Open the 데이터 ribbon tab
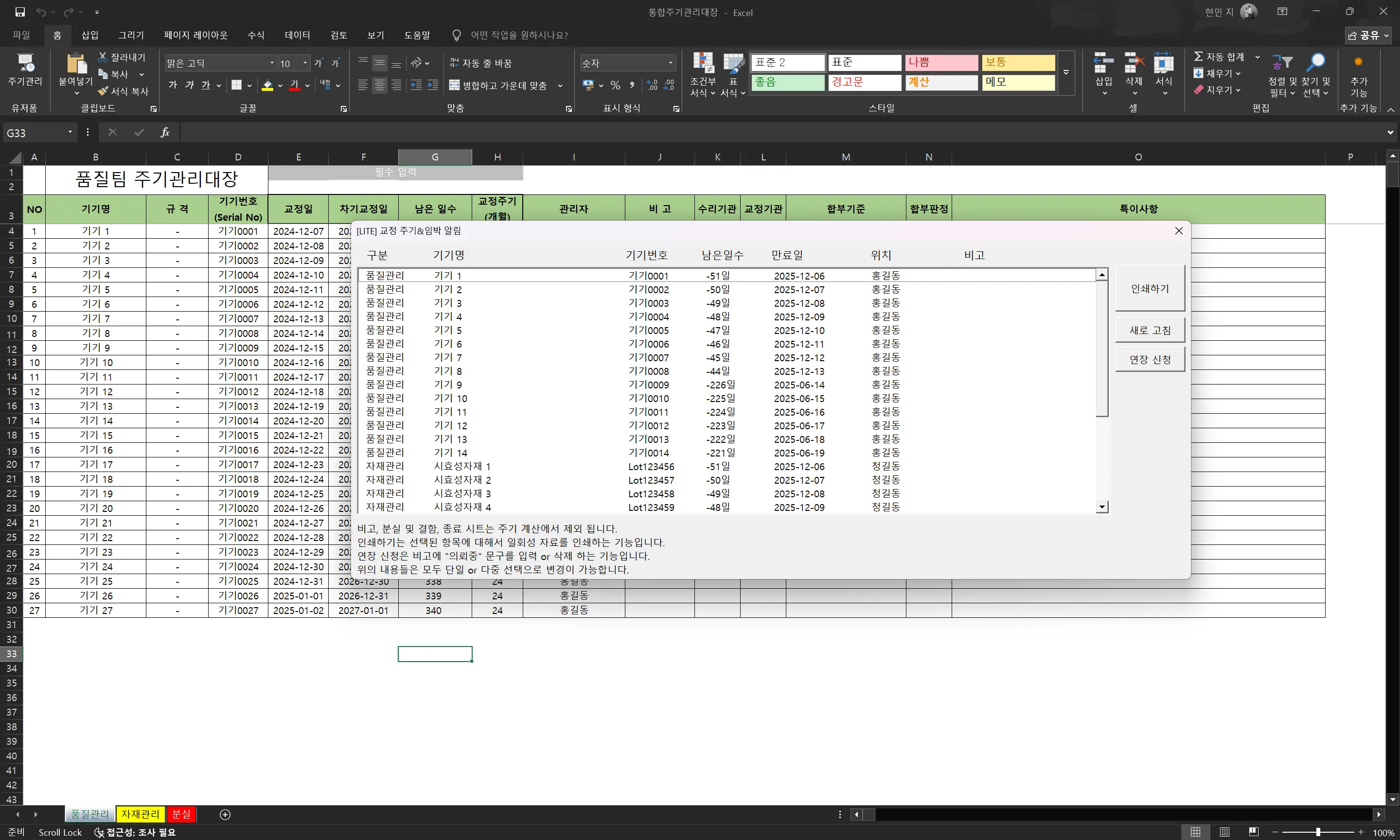Image resolution: width=1400 pixels, height=840 pixels. (x=297, y=35)
